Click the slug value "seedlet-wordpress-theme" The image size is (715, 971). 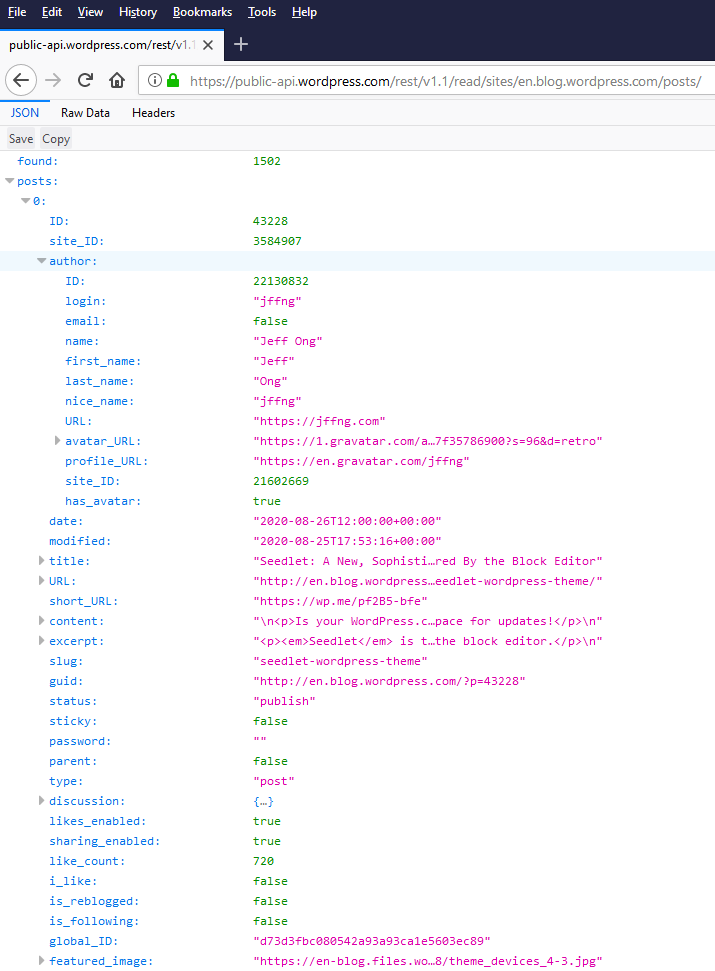(x=340, y=661)
